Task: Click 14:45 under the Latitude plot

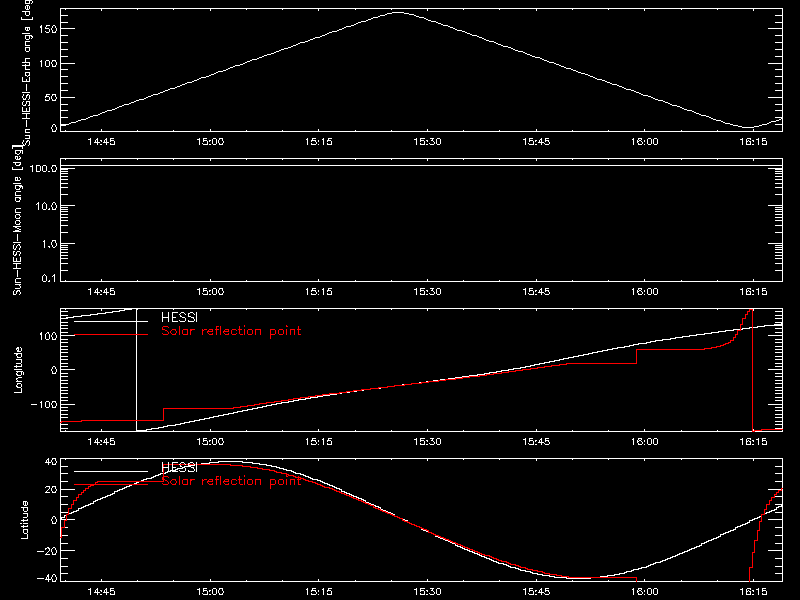Action: [x=102, y=592]
